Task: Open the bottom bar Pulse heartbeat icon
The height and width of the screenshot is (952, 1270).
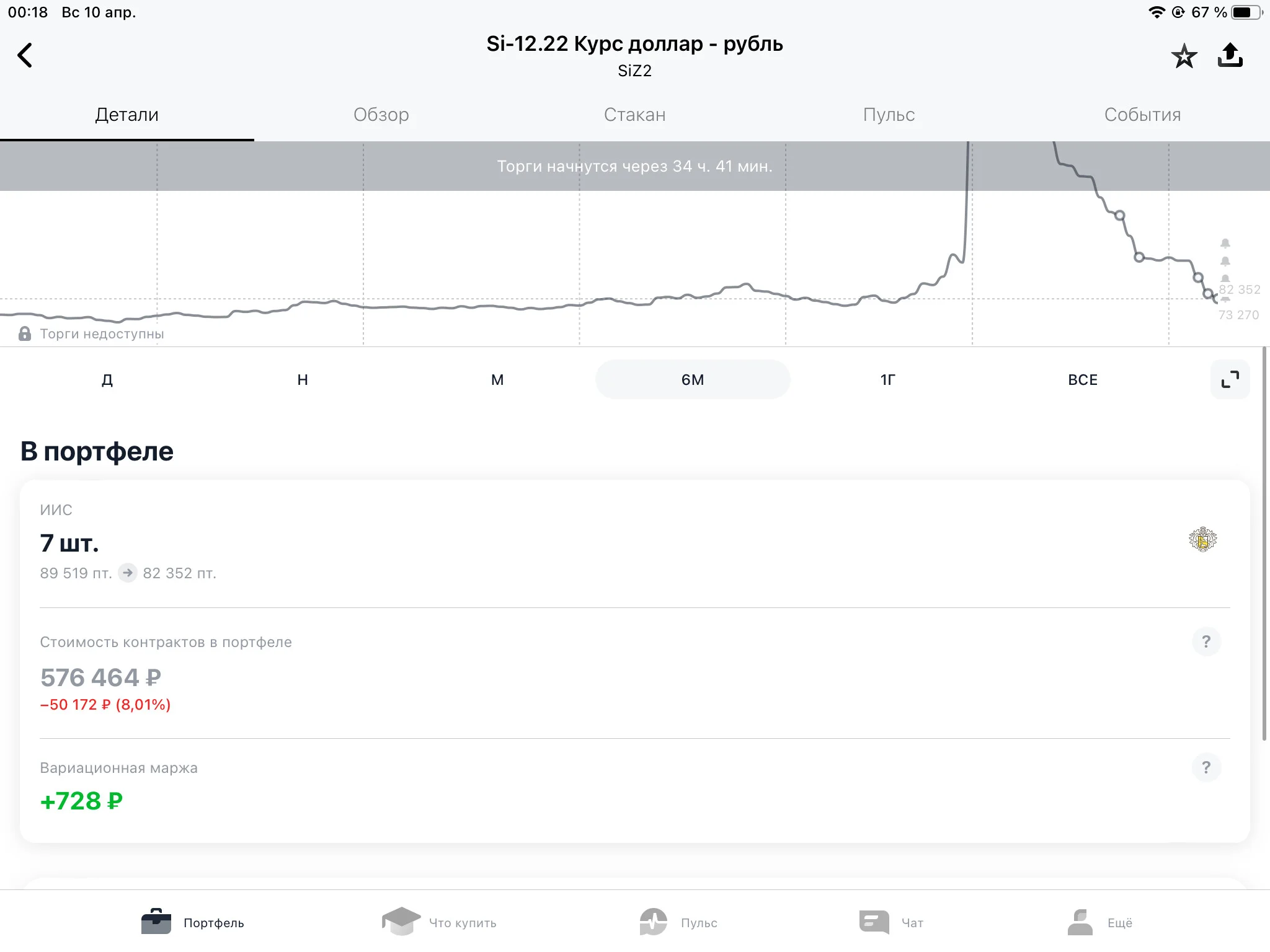Action: click(654, 922)
